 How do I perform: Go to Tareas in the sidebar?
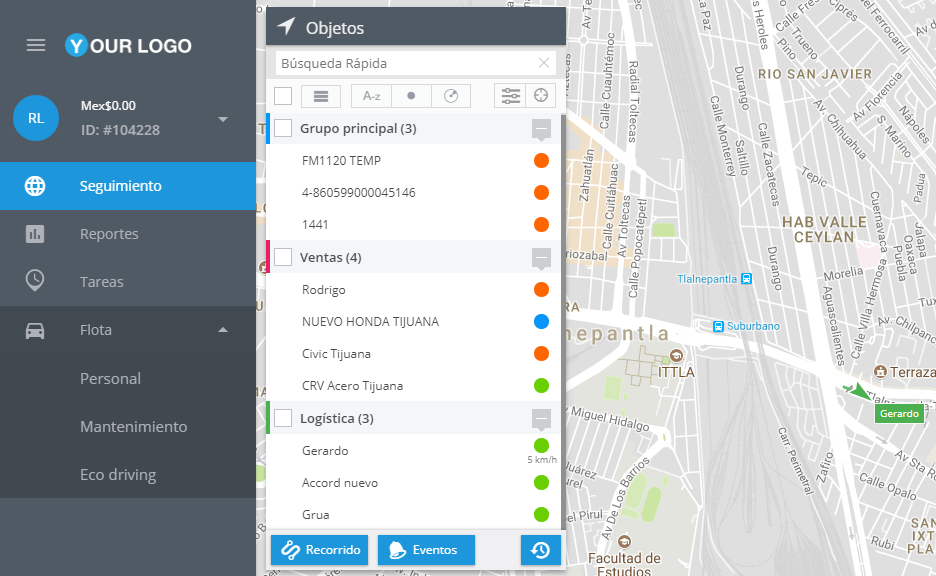coord(102,282)
